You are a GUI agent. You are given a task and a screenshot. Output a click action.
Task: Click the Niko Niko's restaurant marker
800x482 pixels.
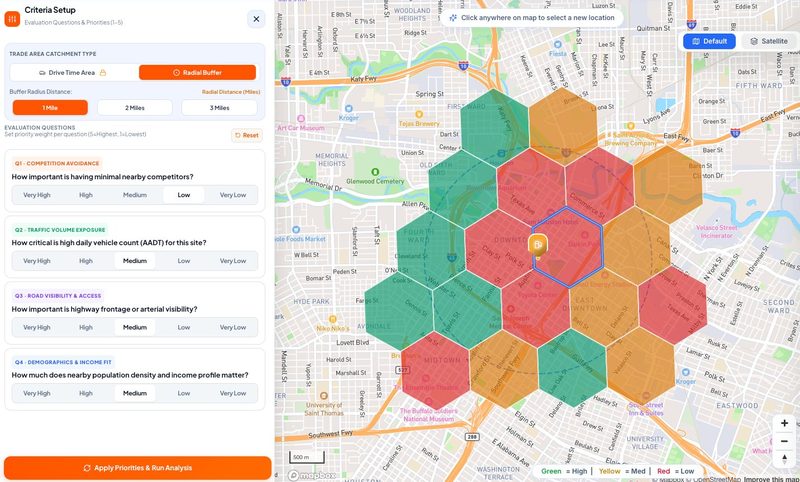333,319
